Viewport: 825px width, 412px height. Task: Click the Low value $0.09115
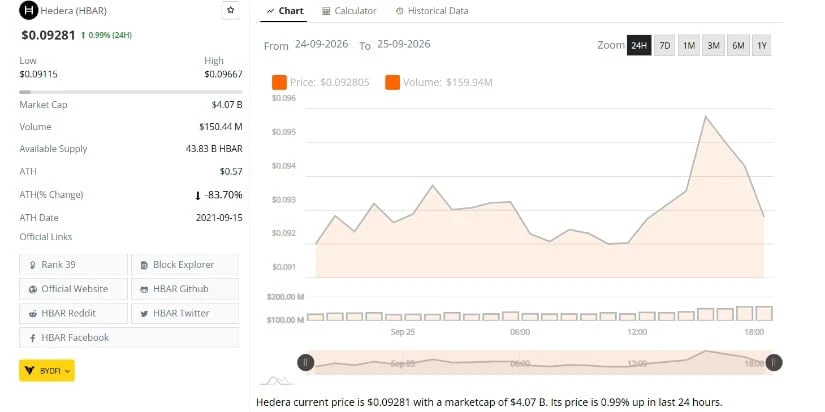[38, 74]
